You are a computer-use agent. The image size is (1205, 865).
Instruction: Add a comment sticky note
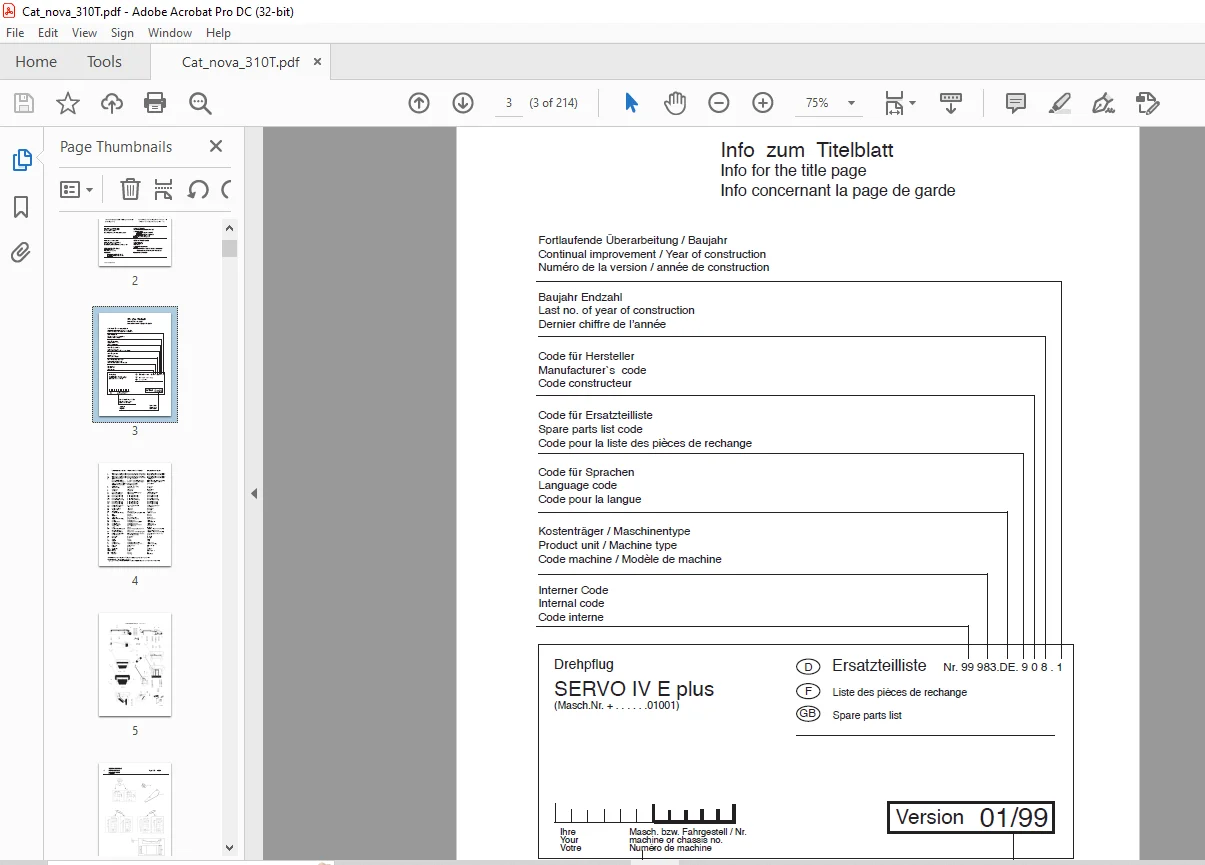(1016, 103)
